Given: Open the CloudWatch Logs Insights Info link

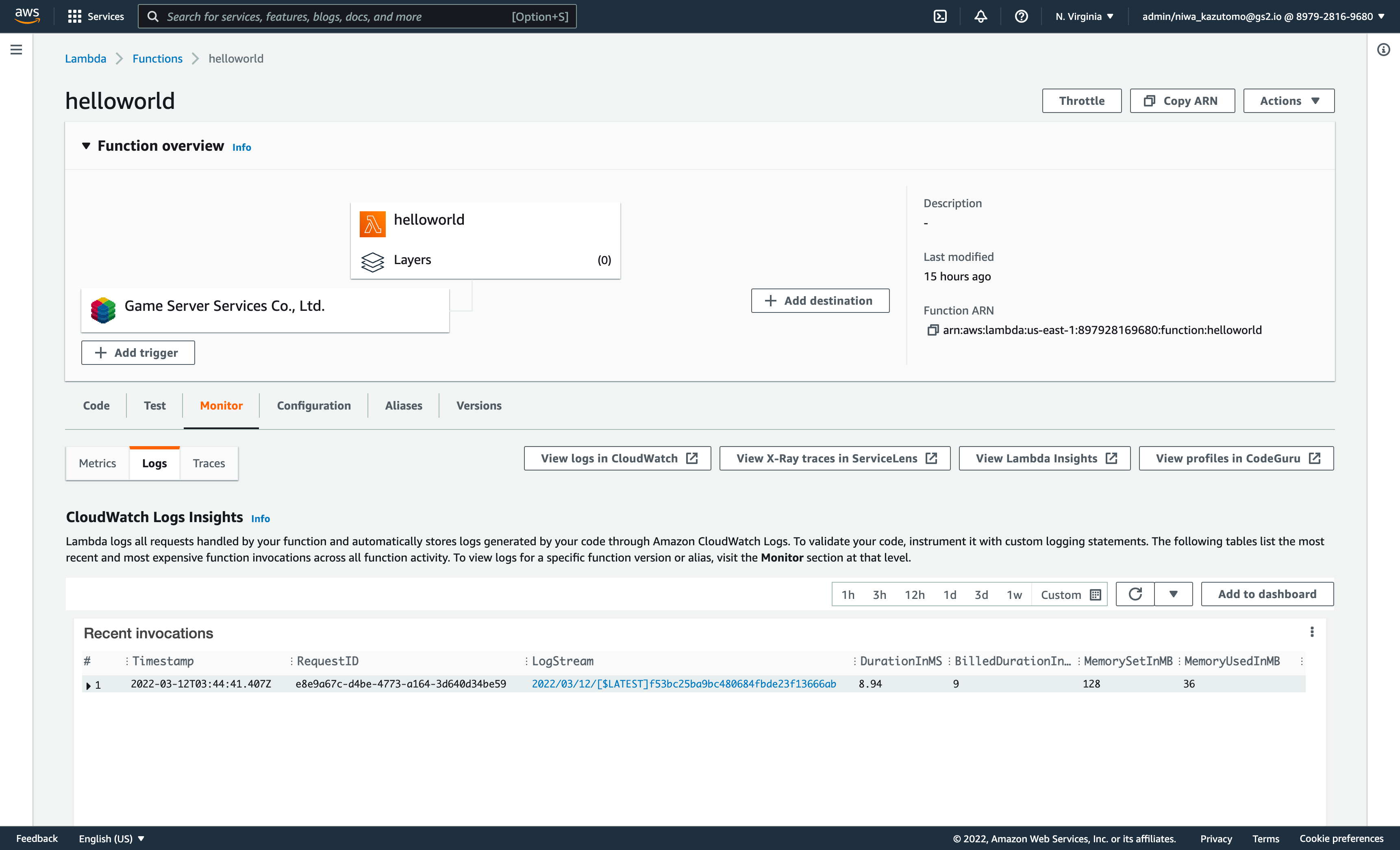Looking at the screenshot, I should 260,518.
